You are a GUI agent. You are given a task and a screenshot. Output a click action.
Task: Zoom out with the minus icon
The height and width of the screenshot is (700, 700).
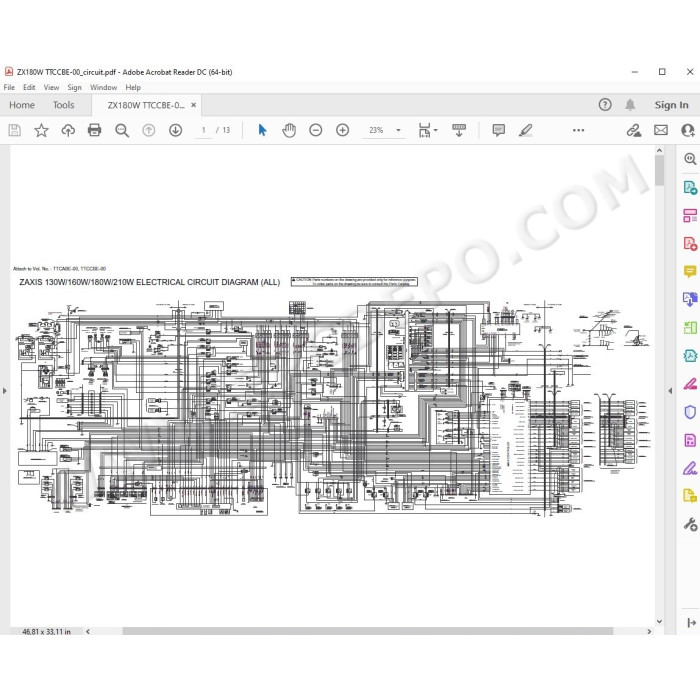(x=316, y=130)
